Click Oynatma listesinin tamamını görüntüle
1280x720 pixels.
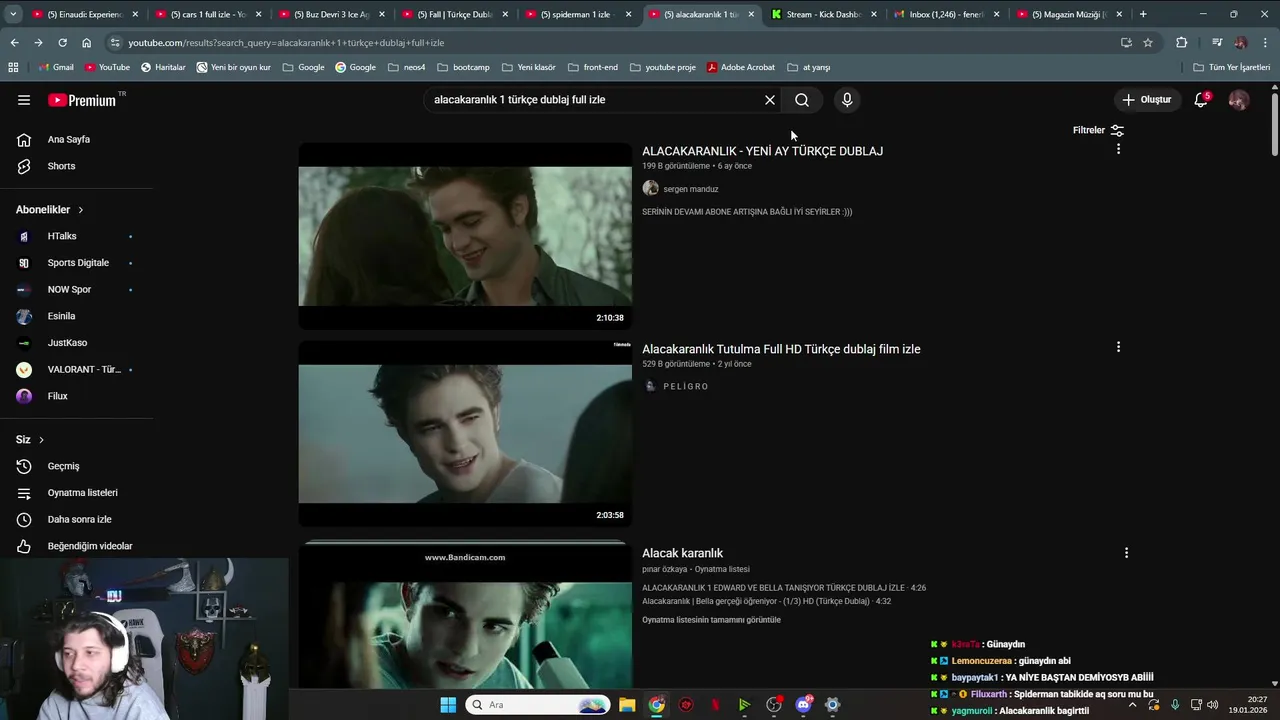point(711,620)
